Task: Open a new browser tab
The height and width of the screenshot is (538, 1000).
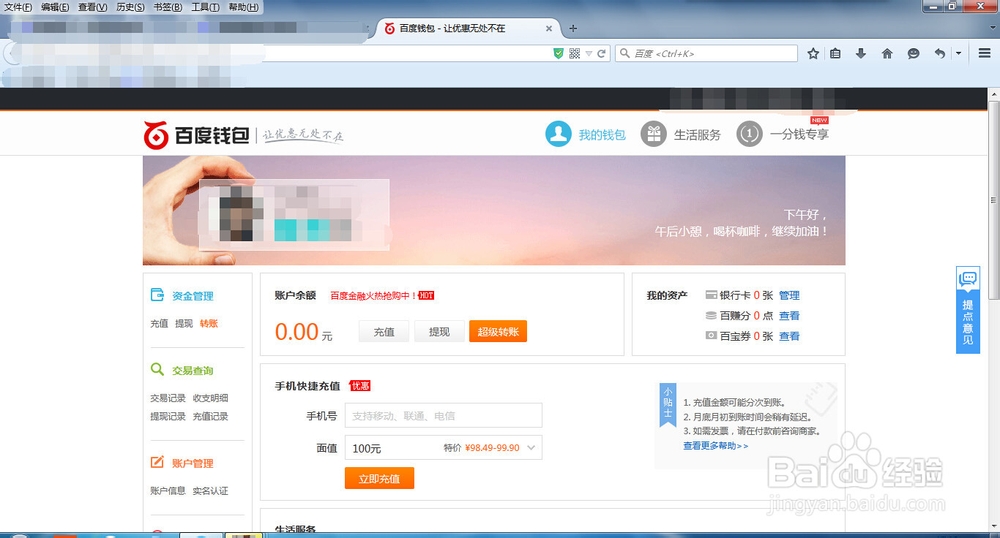Action: click(573, 28)
